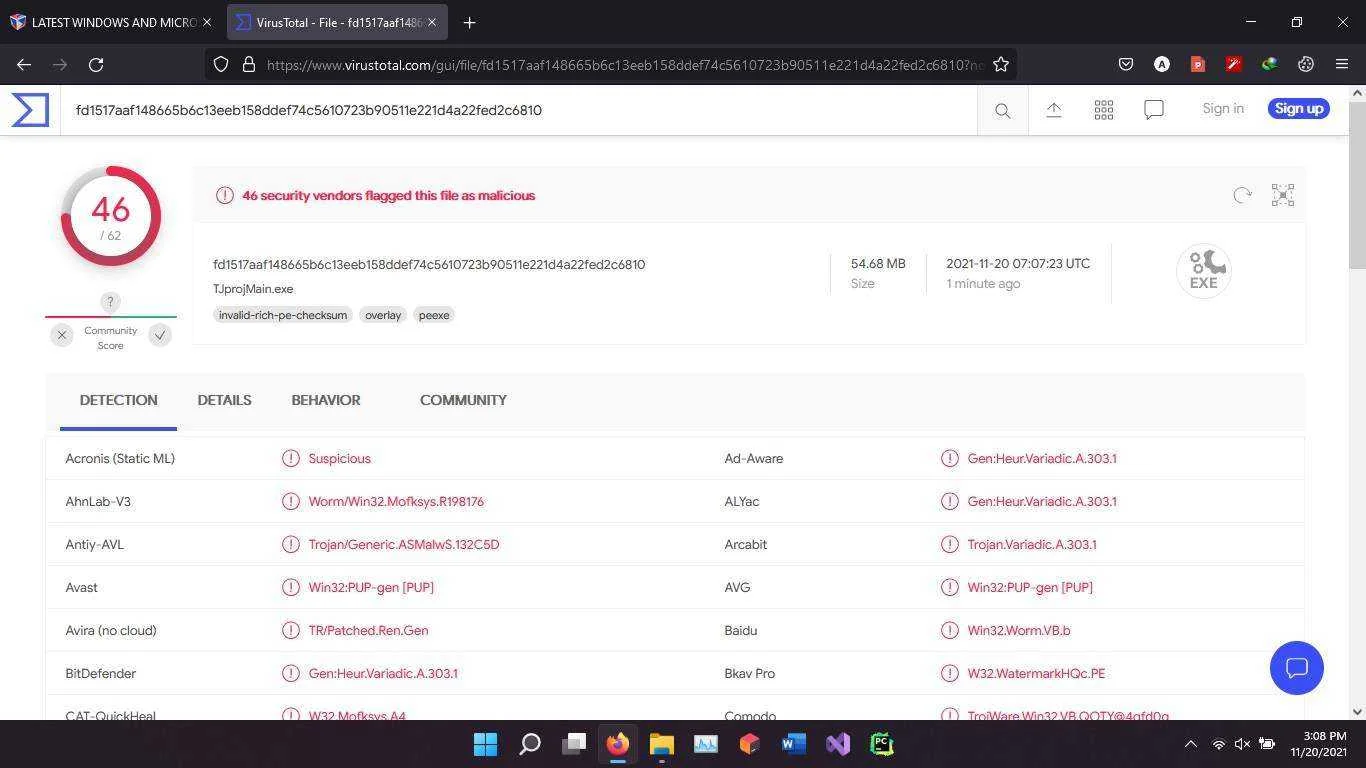Open the blue chat bubble button

1297,668
